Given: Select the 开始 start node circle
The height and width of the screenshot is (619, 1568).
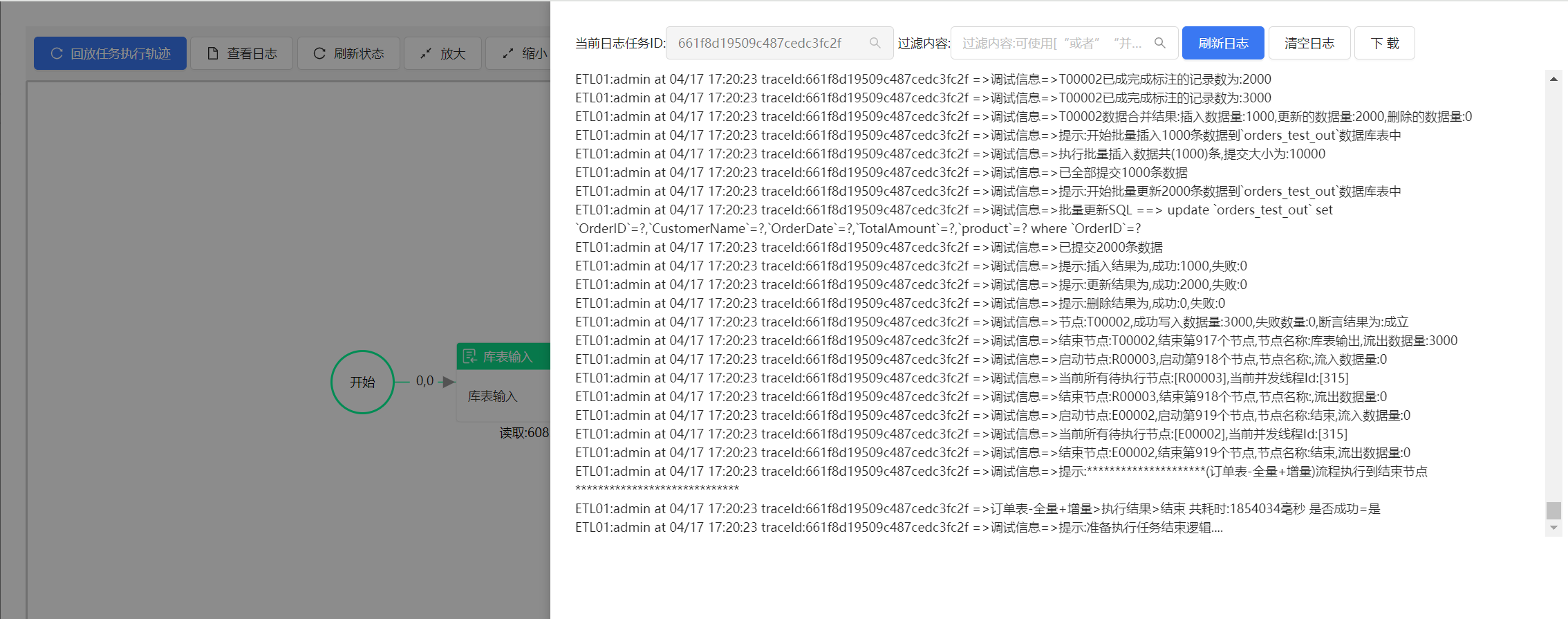Looking at the screenshot, I should [x=362, y=382].
